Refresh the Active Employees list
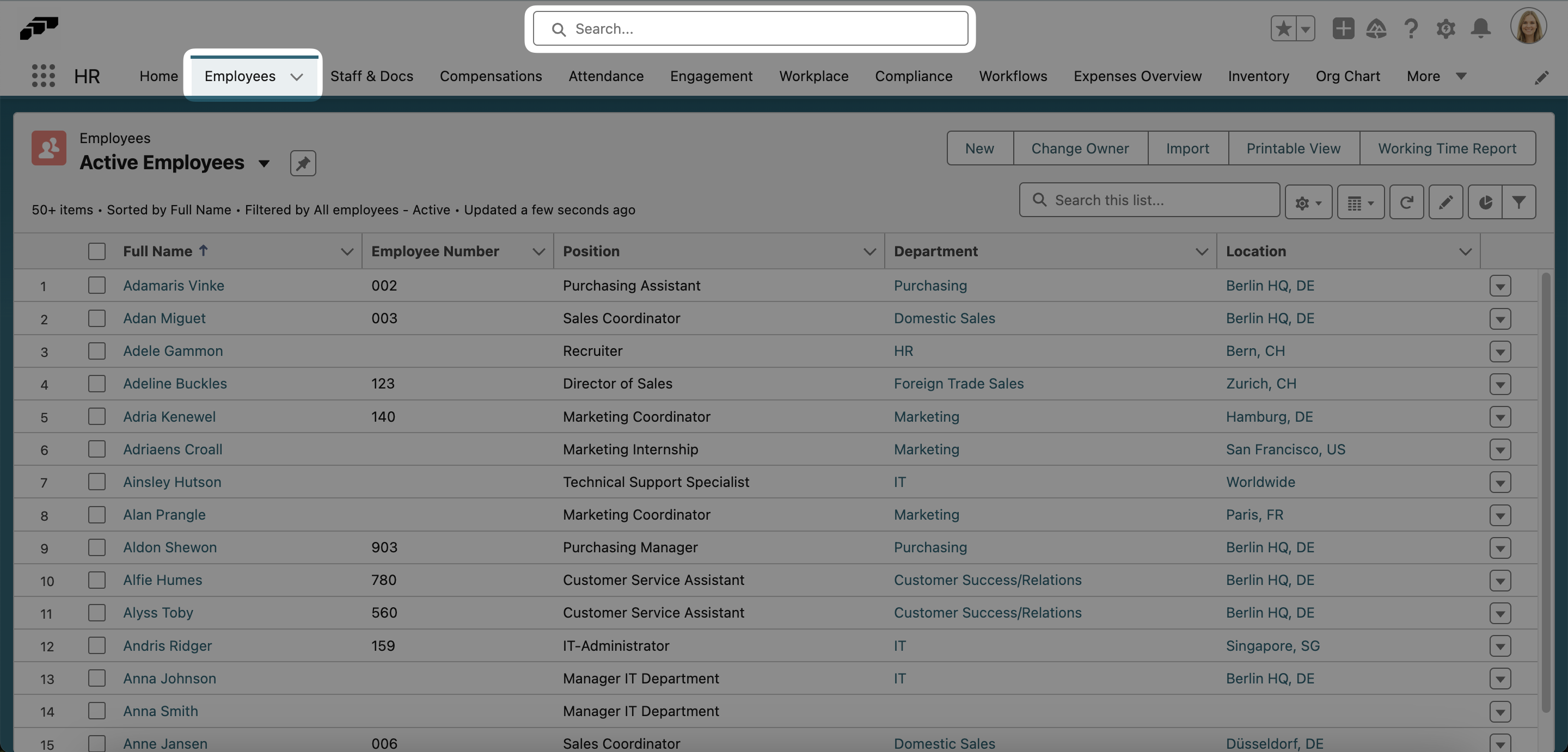 point(1407,201)
